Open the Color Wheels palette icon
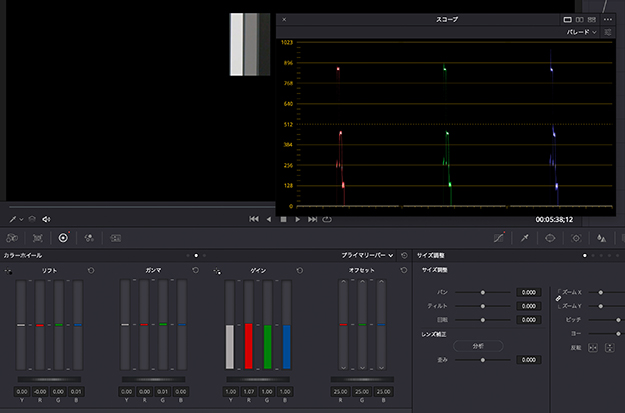 coord(63,238)
